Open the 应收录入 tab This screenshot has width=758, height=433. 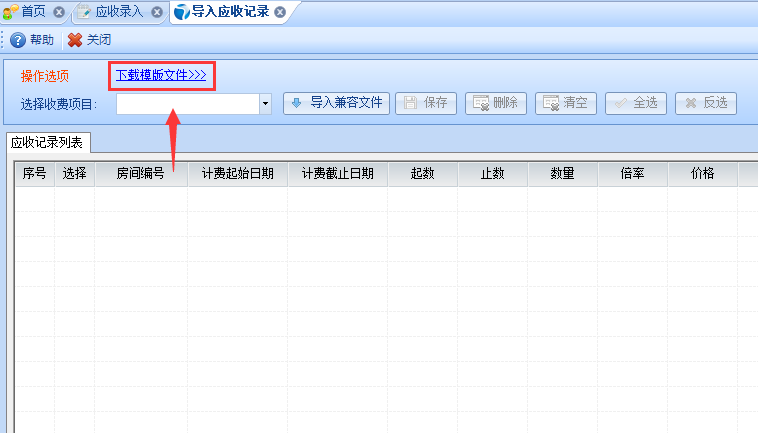119,12
